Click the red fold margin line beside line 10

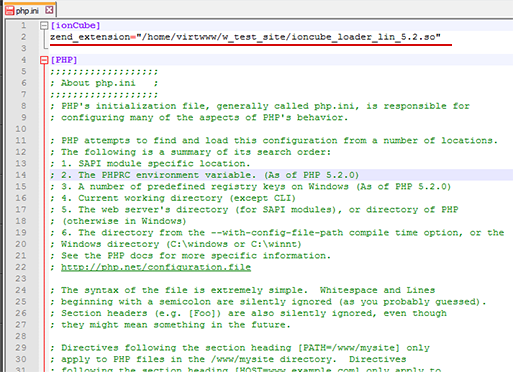44,129
